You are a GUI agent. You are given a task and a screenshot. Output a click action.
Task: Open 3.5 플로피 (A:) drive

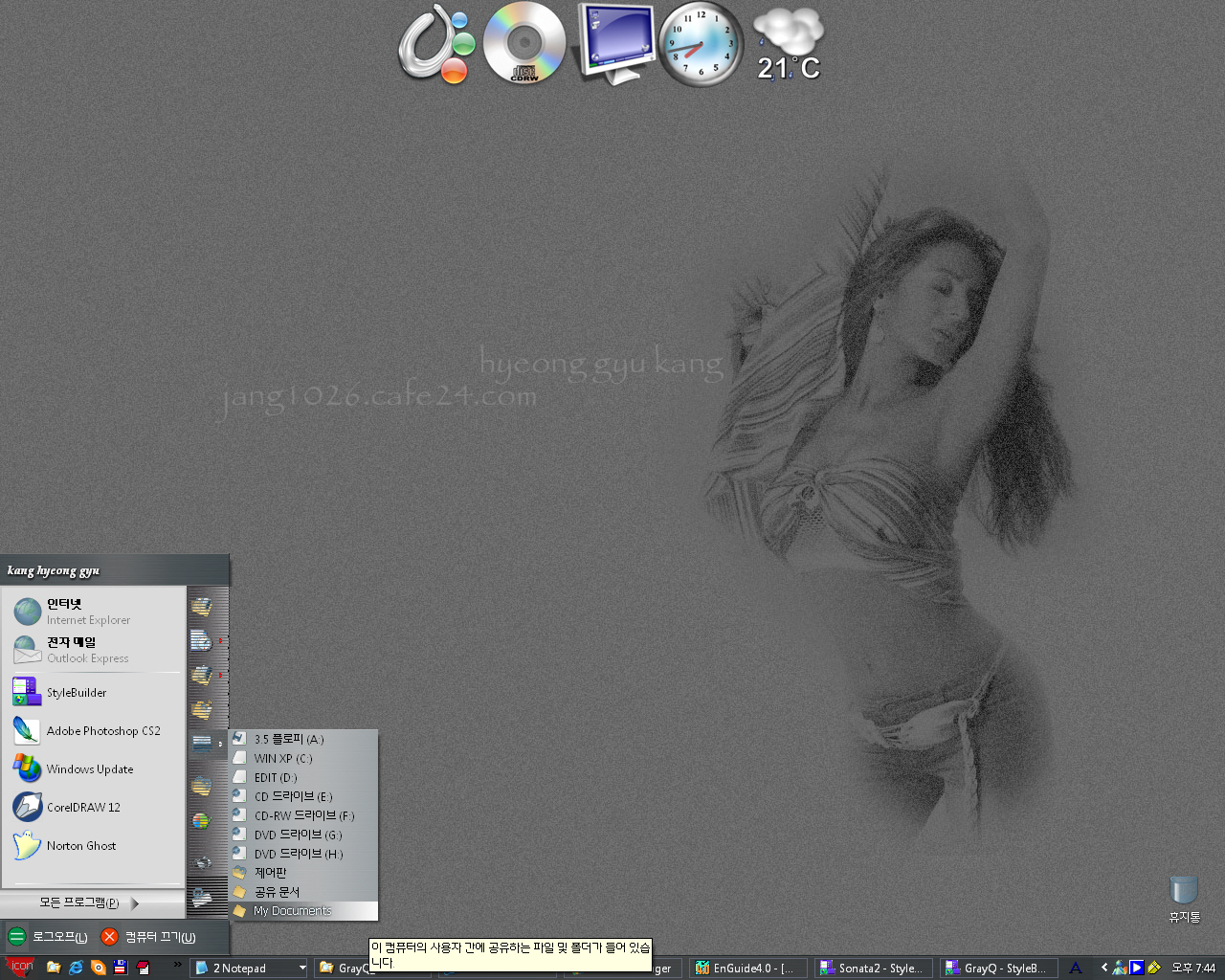pos(304,739)
